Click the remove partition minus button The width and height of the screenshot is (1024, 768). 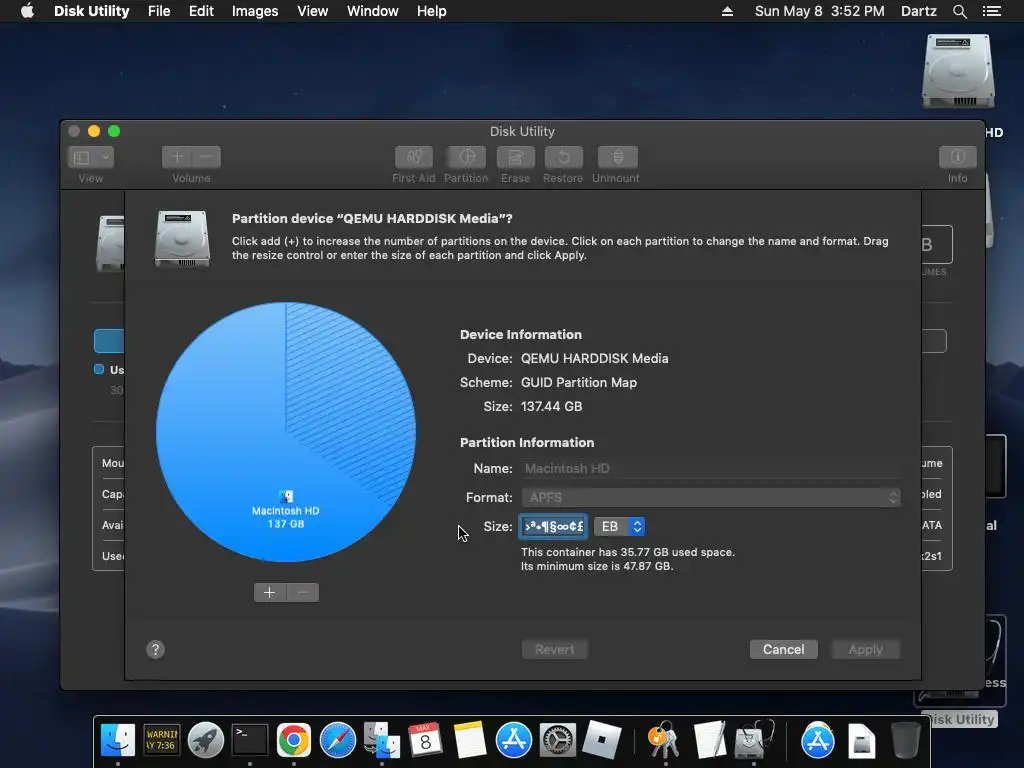(x=303, y=592)
